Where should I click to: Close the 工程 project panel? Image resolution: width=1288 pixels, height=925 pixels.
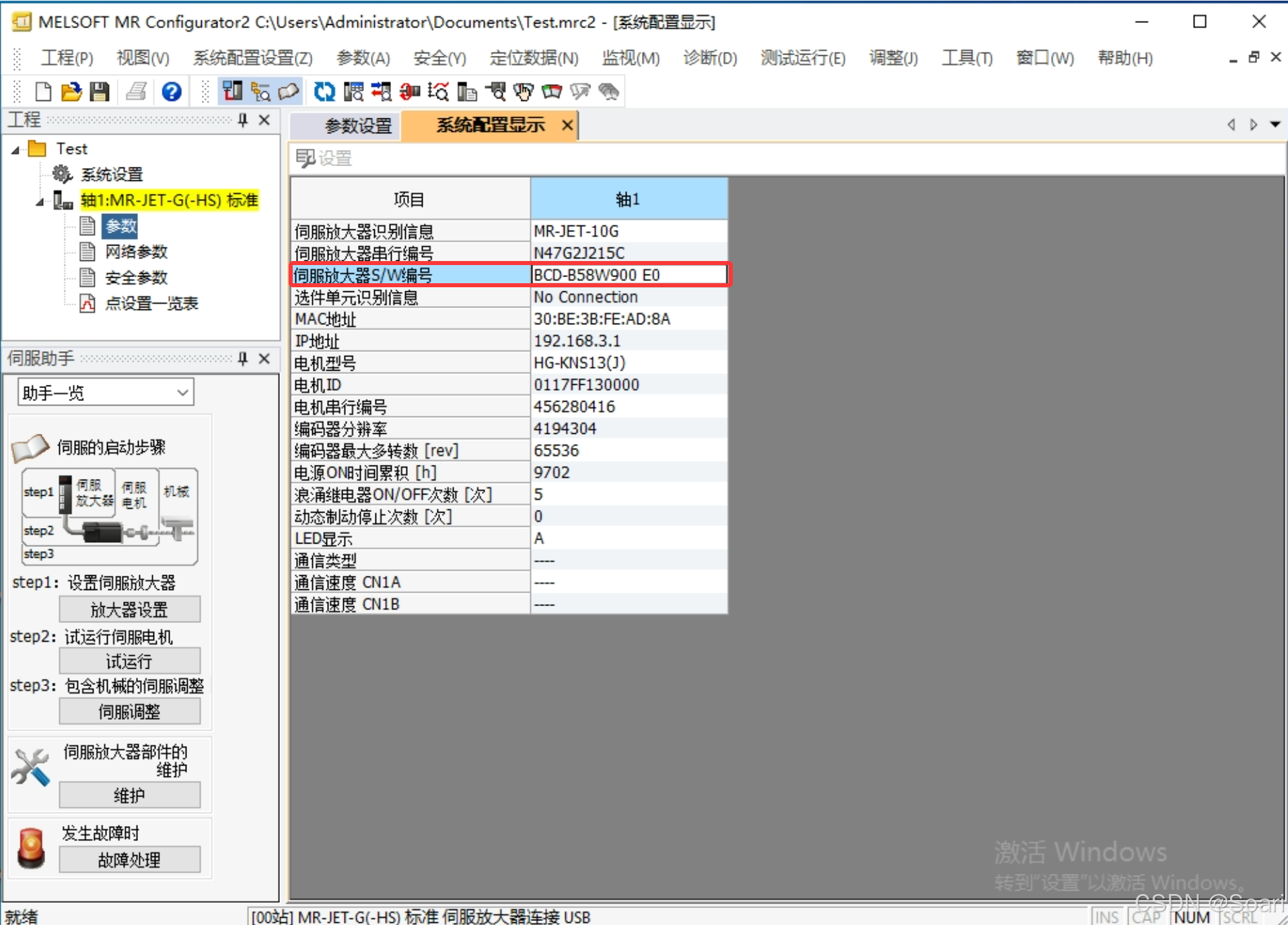264,120
